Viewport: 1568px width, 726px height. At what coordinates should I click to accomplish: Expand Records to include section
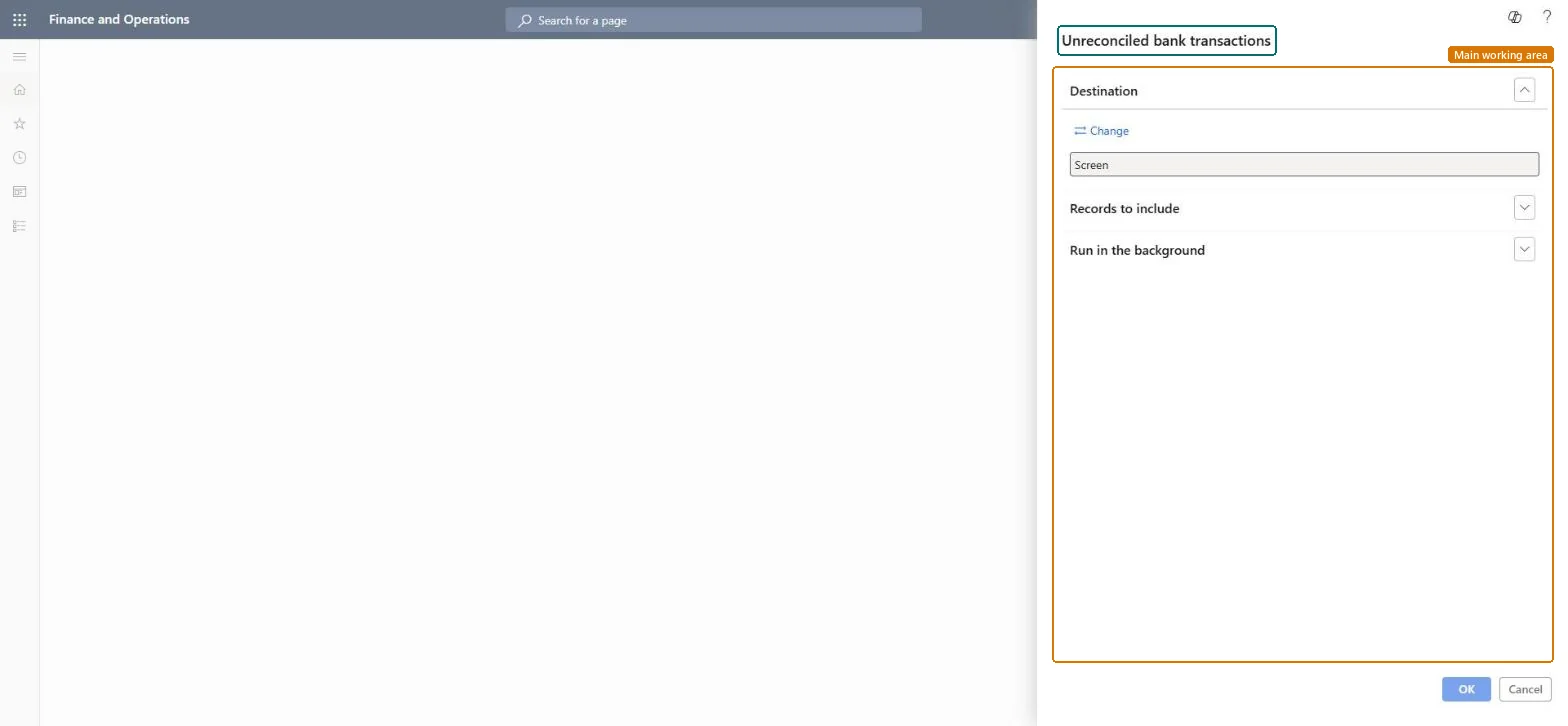coord(1524,208)
